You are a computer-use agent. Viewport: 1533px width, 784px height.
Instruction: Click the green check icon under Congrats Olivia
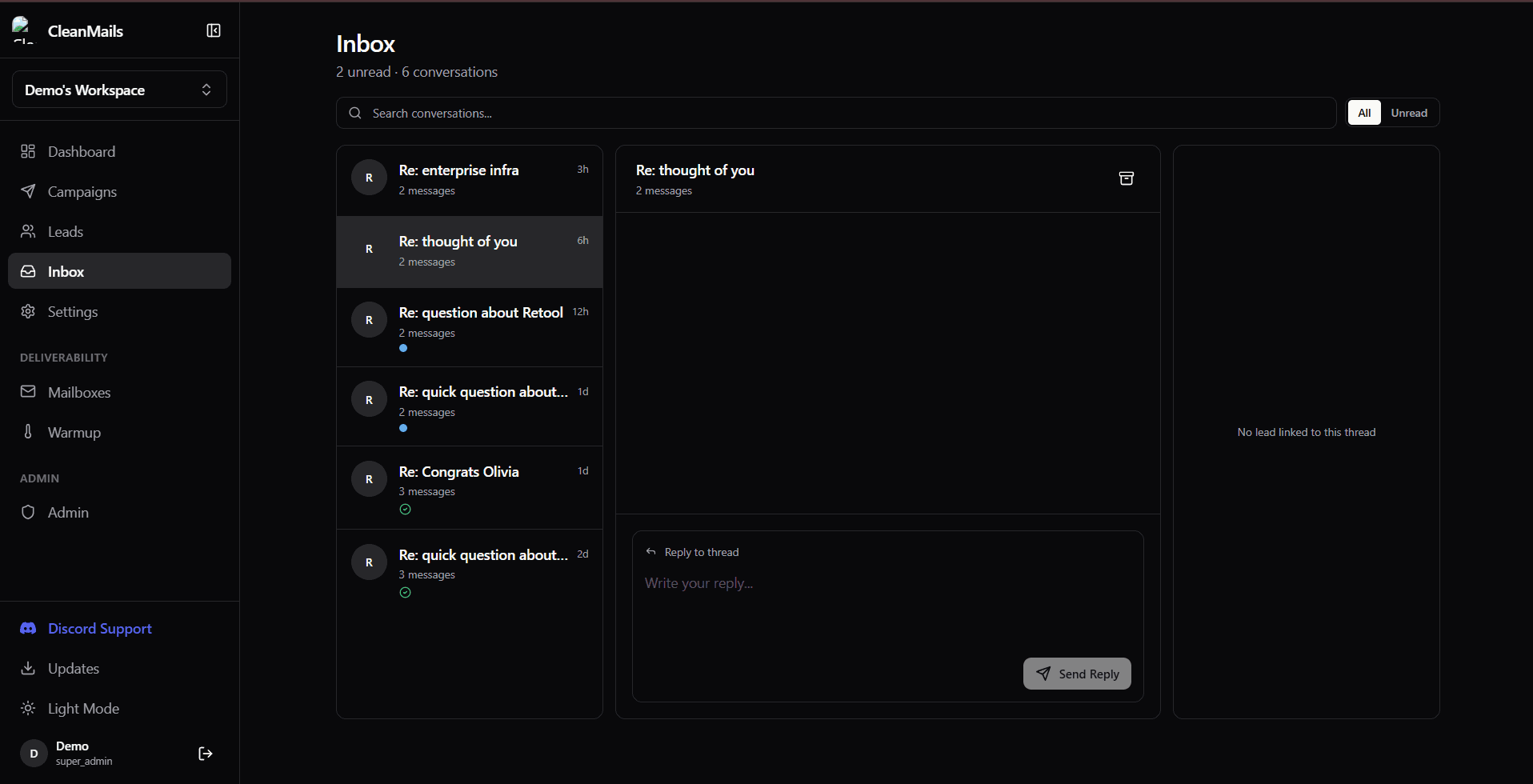(405, 510)
